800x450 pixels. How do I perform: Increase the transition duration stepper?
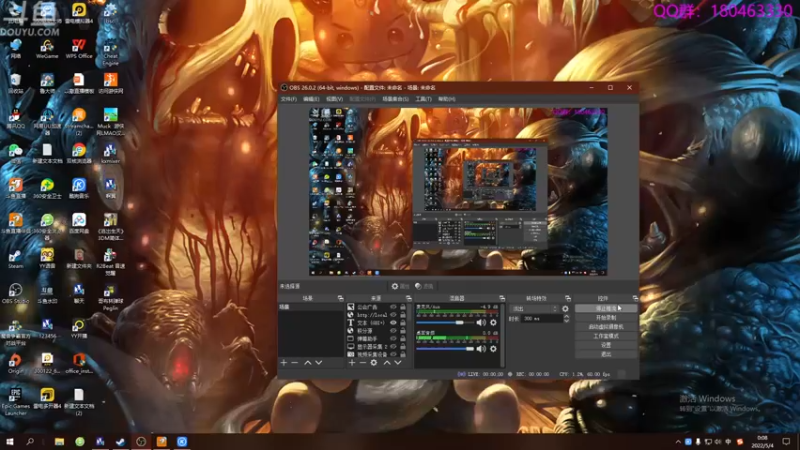point(566,316)
